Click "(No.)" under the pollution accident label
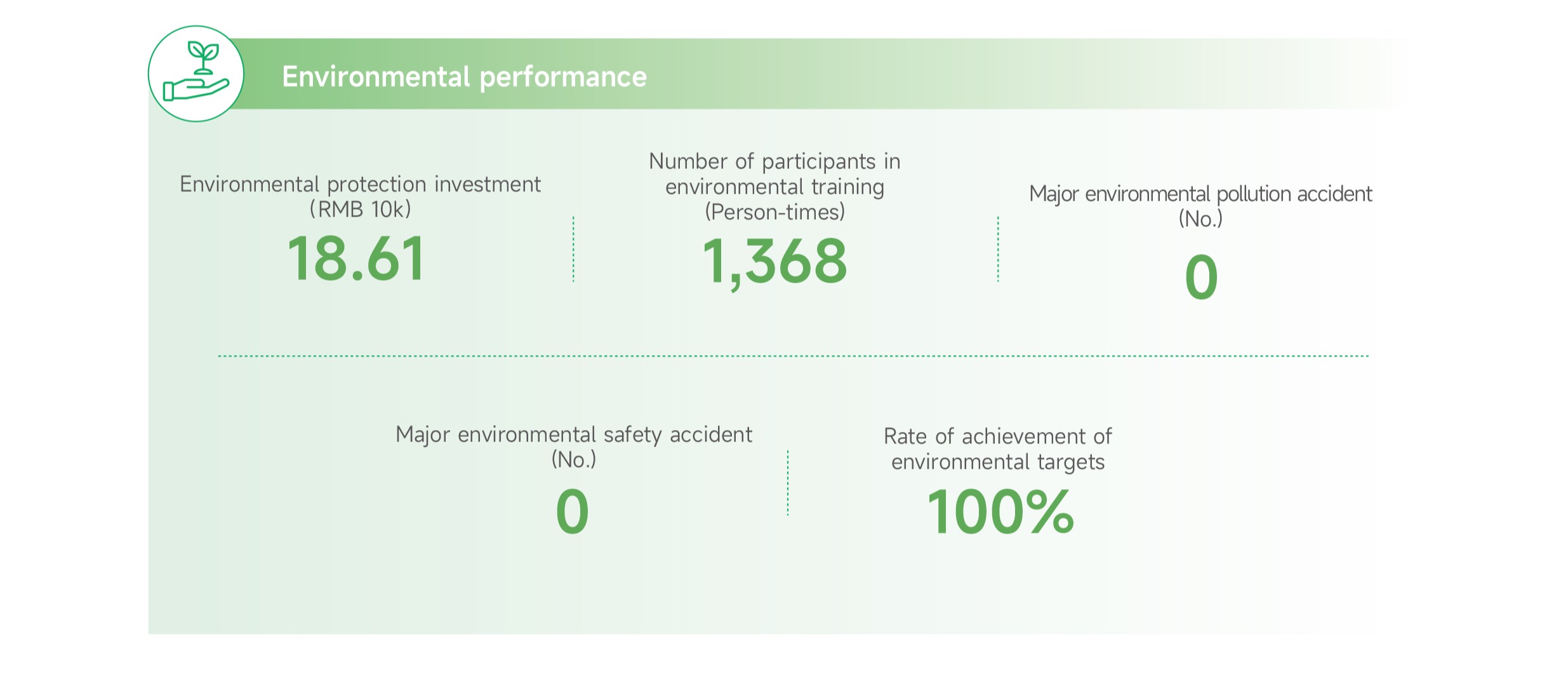 tap(1200, 219)
